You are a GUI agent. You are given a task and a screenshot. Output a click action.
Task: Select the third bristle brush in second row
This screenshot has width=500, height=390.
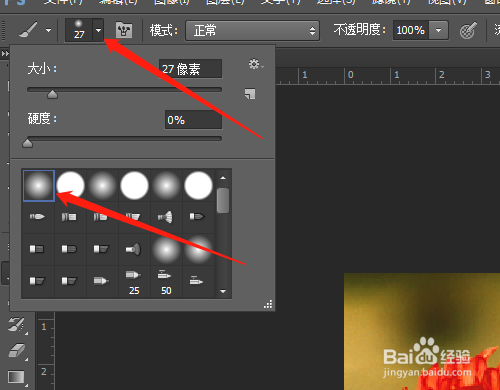101,217
